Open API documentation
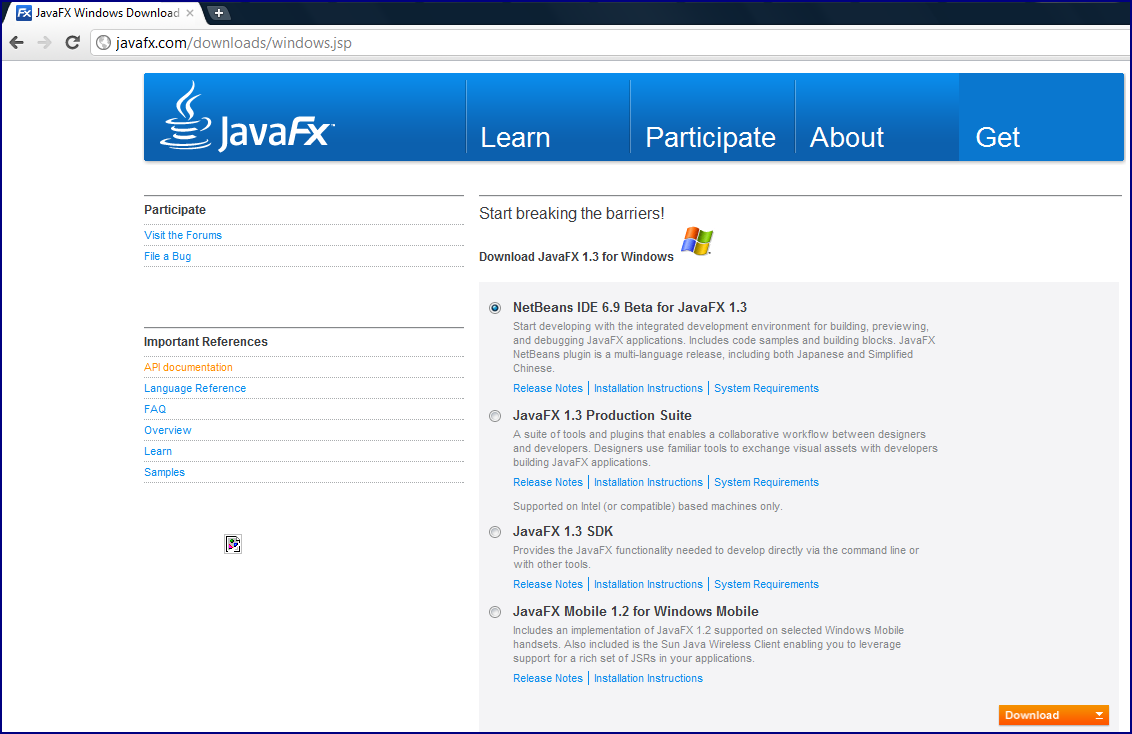The height and width of the screenshot is (734, 1132). (188, 367)
